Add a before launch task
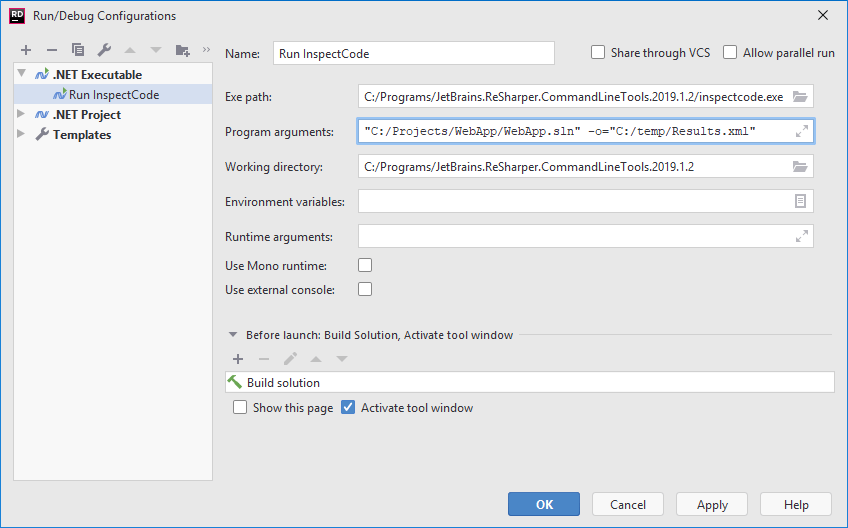 (238, 358)
